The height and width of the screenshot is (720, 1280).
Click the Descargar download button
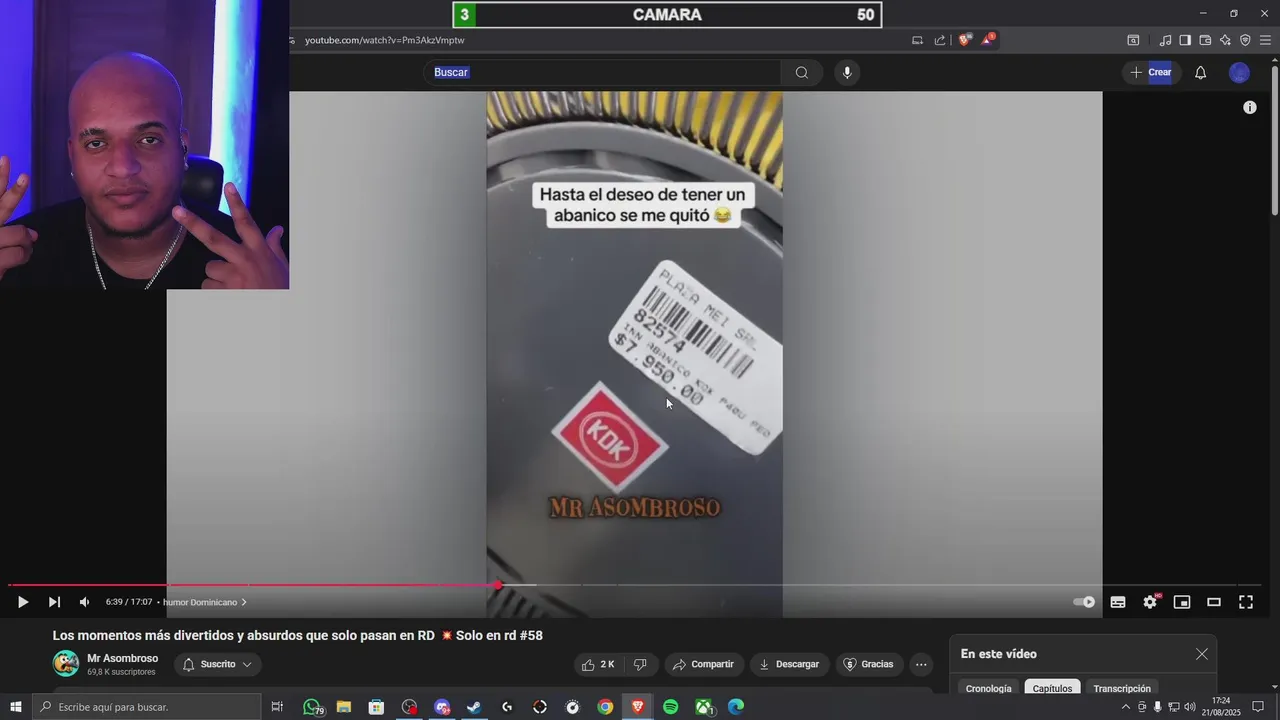coord(789,664)
